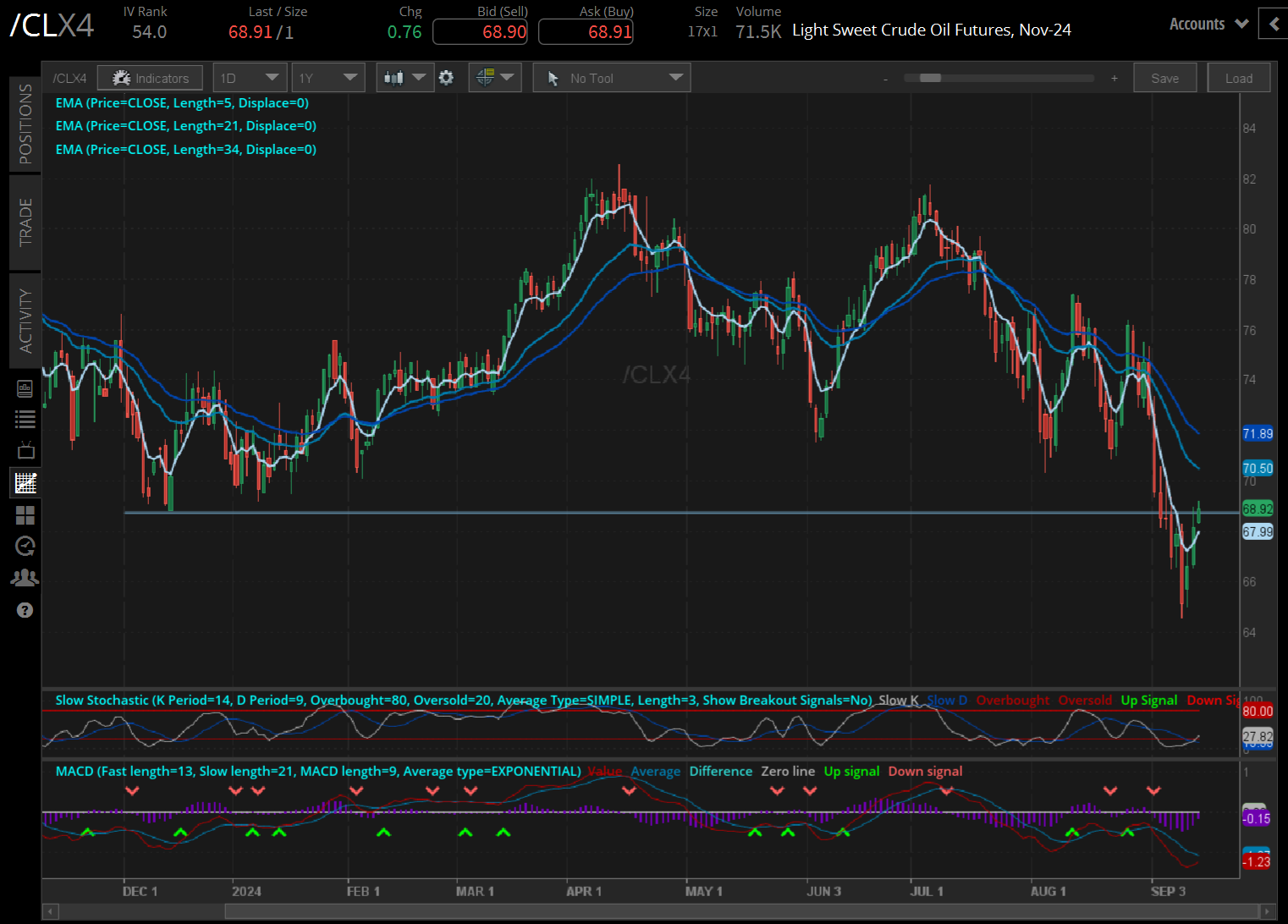Screen dimensions: 1288x924
Task: Open the community/people icon in sidebar
Action: click(25, 577)
